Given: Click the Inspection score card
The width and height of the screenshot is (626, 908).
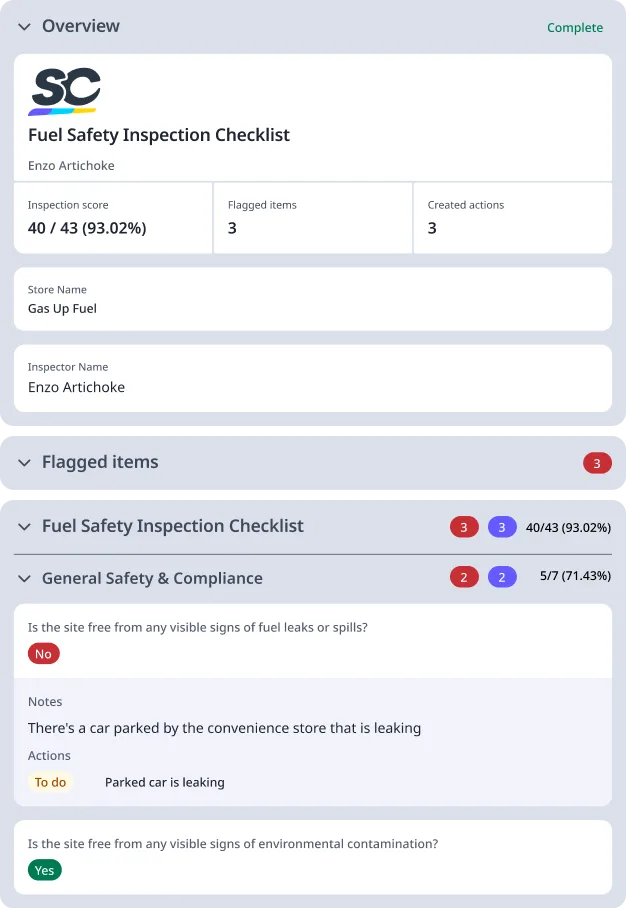Looking at the screenshot, I should pyautogui.click(x=112, y=218).
